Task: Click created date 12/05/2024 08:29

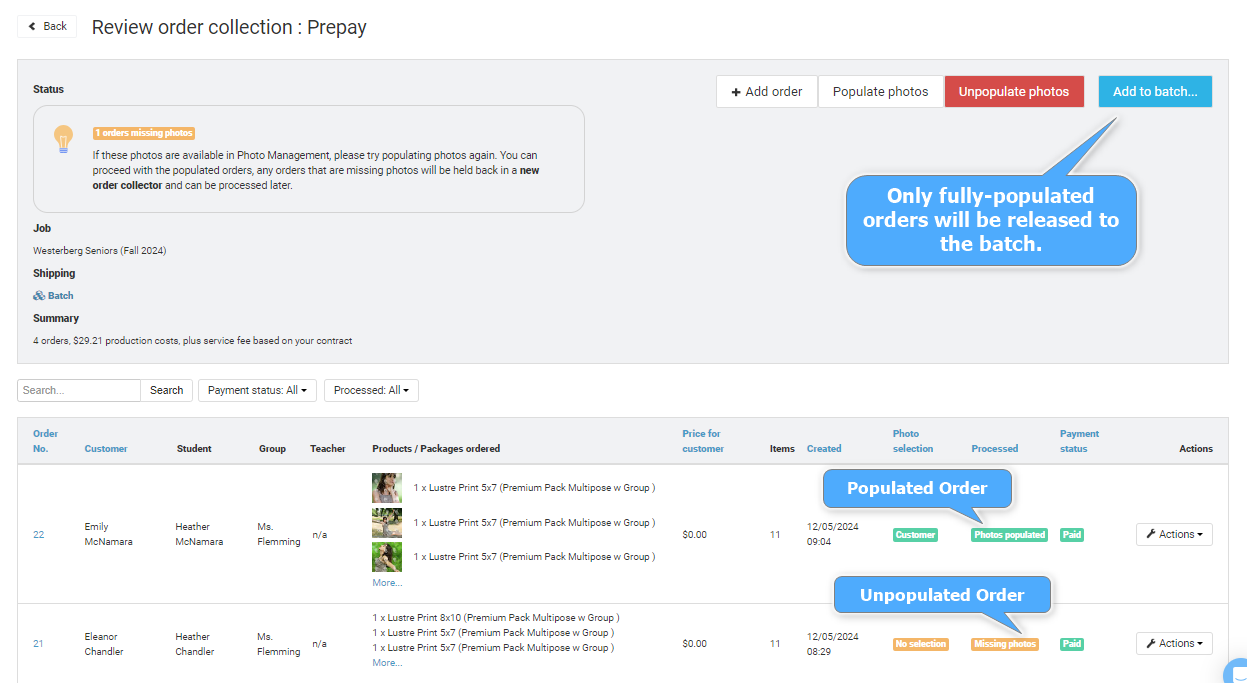Action: [x=832, y=644]
